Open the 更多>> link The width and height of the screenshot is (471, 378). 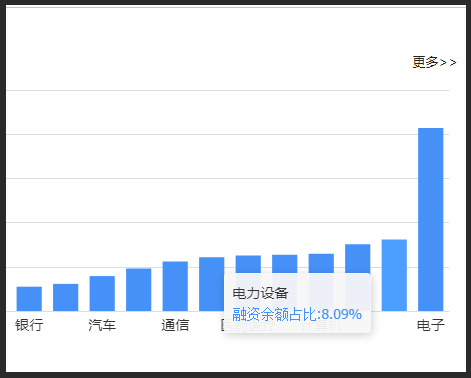coord(434,62)
